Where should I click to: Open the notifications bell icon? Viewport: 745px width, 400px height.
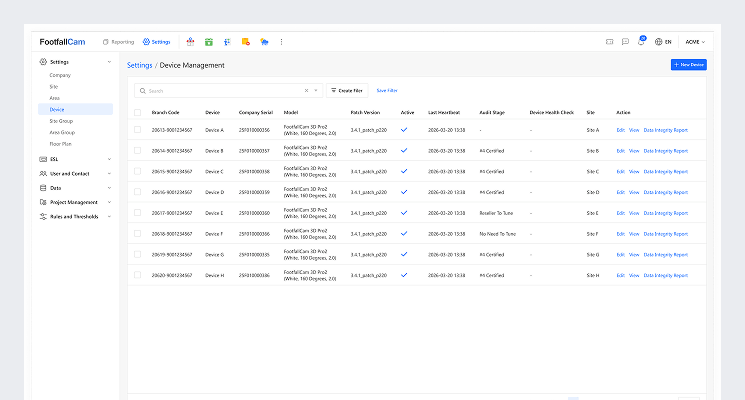[641, 42]
